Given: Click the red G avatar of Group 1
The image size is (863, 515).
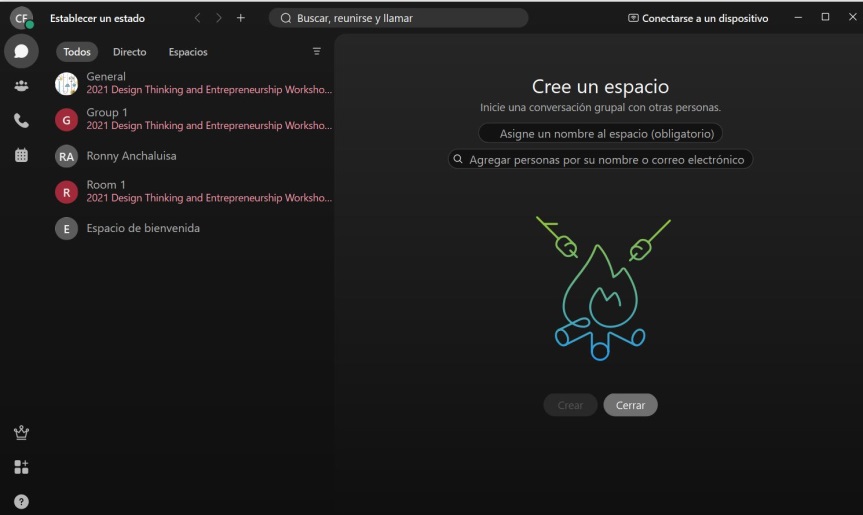Looking at the screenshot, I should tap(67, 120).
